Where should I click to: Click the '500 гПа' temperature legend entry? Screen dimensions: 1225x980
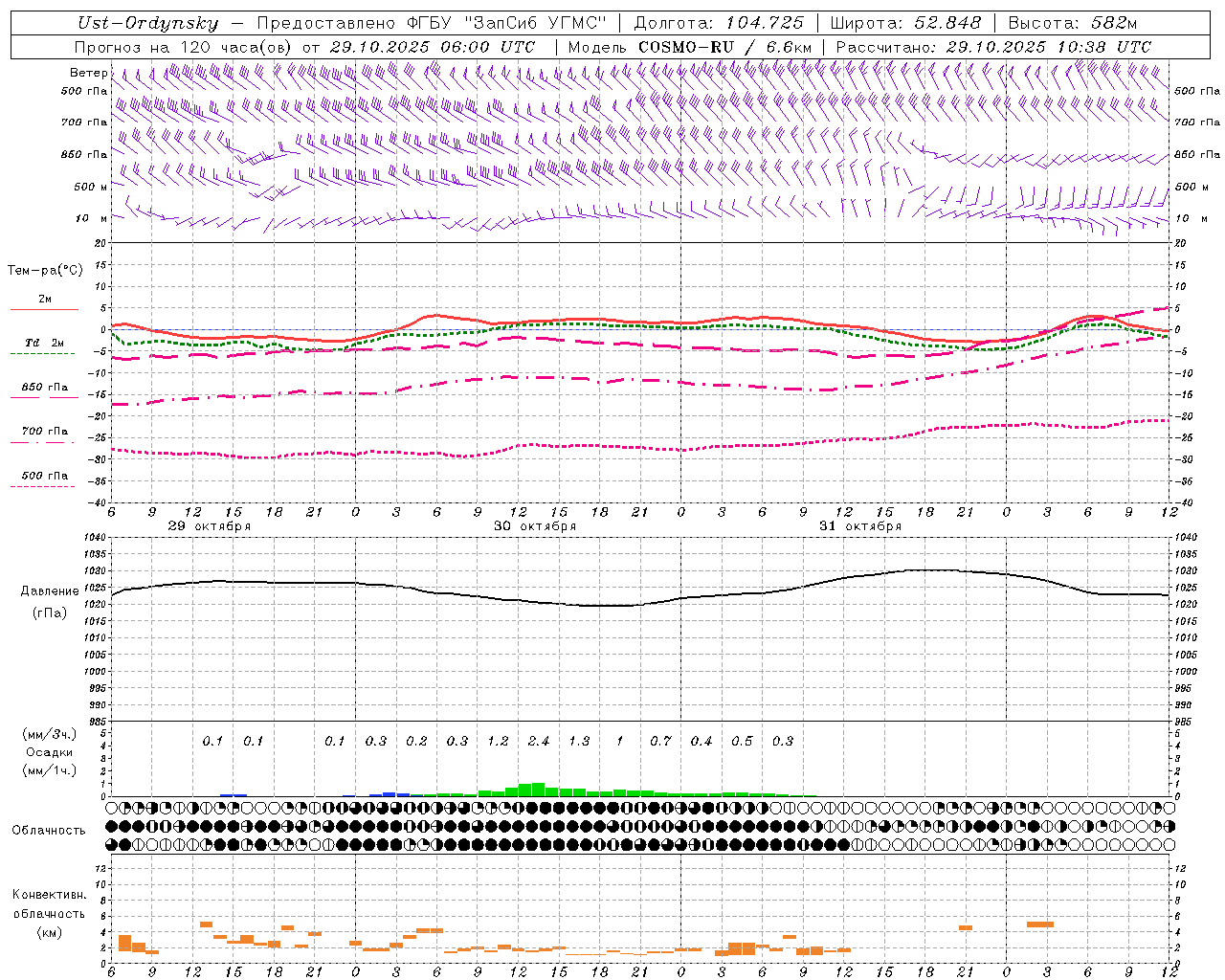[x=45, y=476]
